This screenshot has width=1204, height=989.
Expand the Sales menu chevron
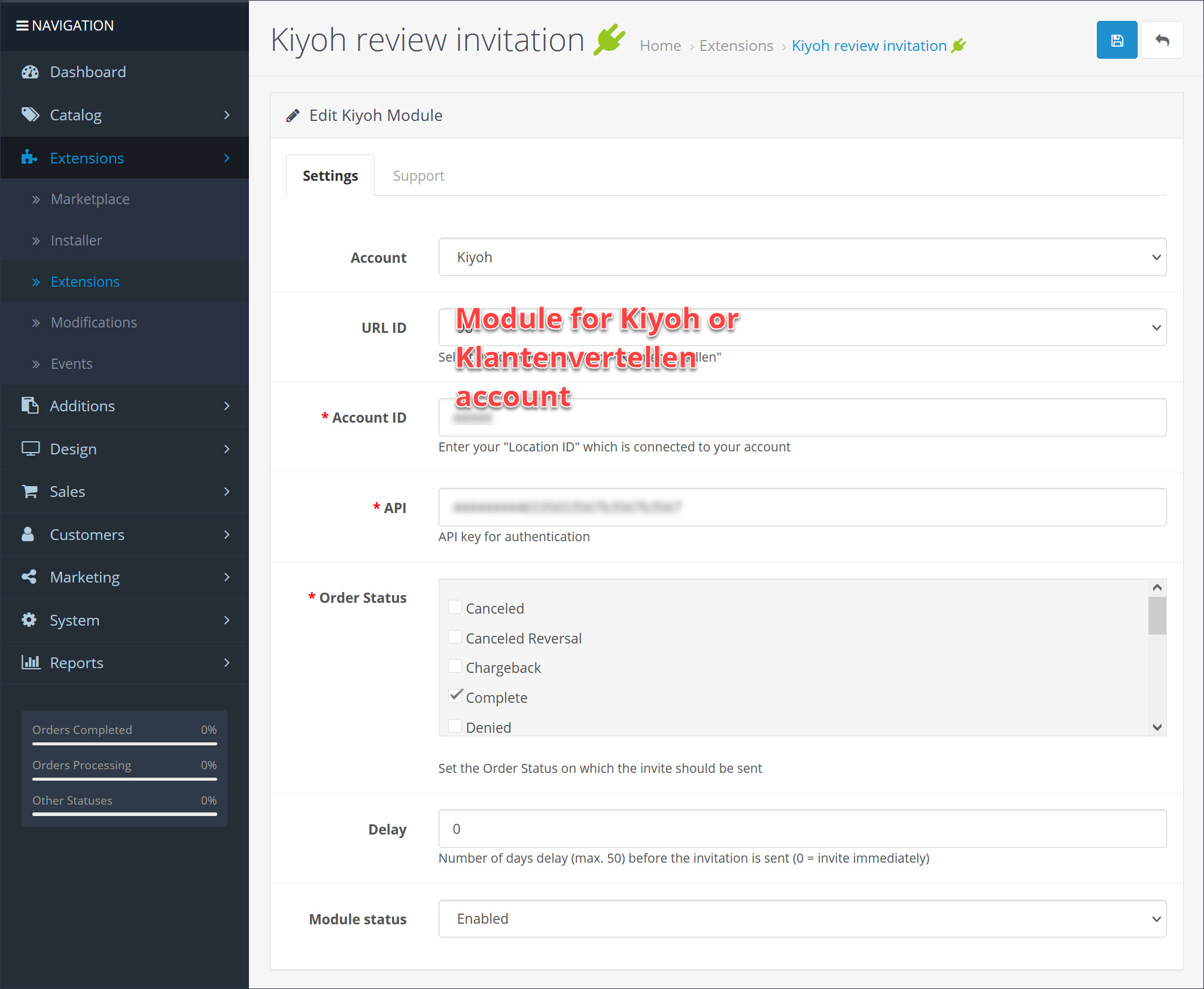point(227,492)
